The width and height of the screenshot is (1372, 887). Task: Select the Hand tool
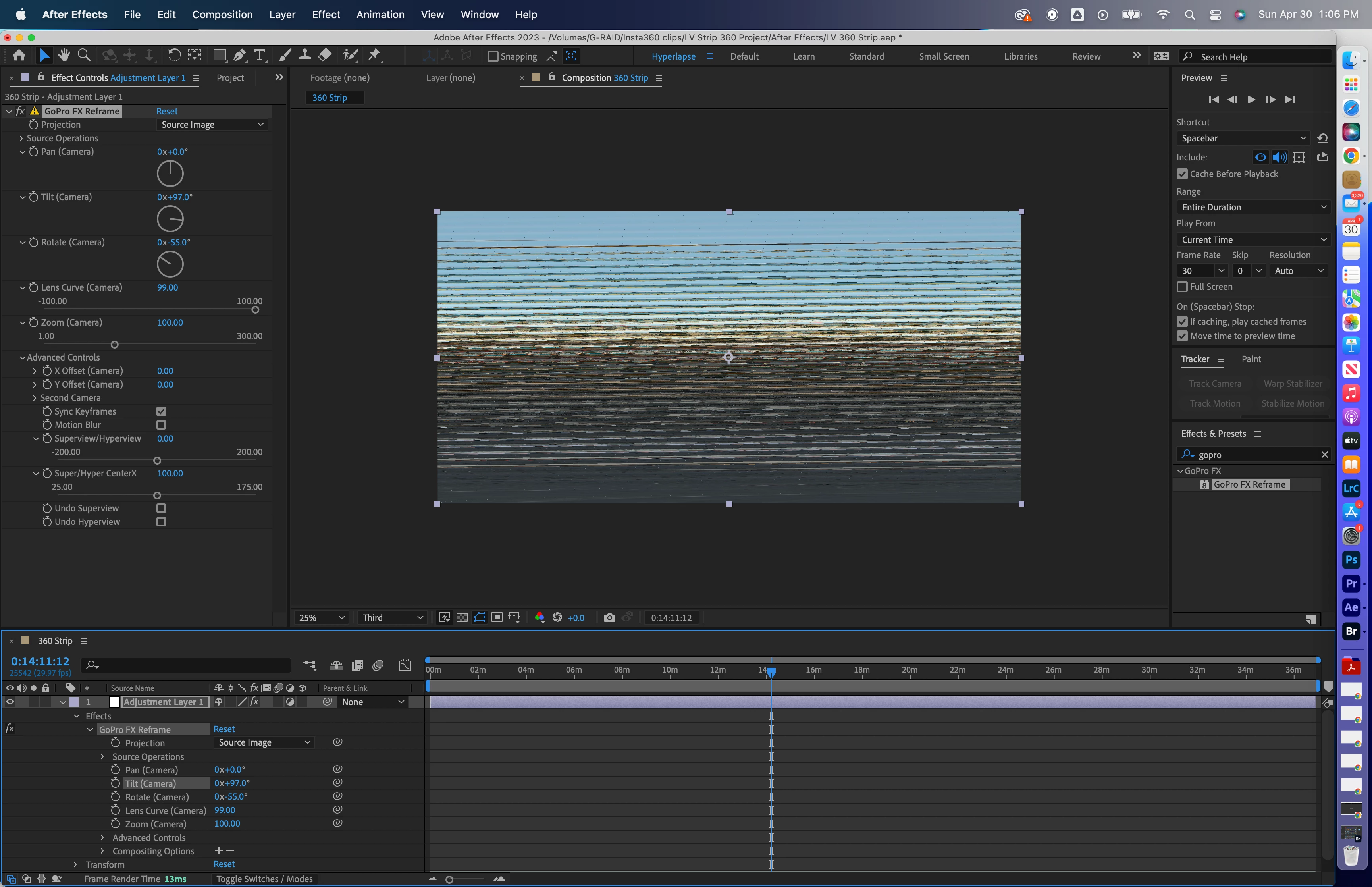click(x=64, y=55)
